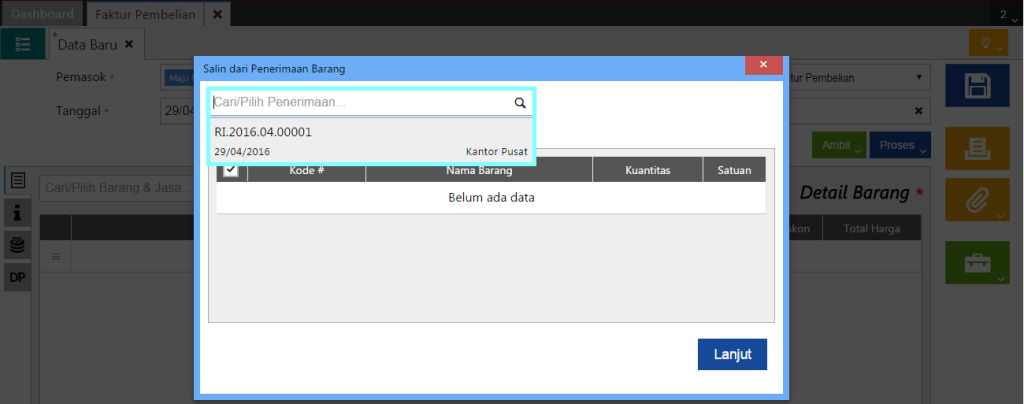Open the list view icon beside Data Baru
1024x404 pixels.
(x=23, y=44)
